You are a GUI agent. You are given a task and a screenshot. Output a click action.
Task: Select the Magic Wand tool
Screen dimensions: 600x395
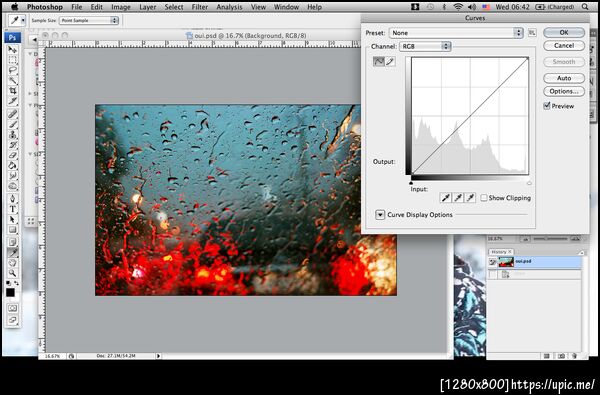coord(12,80)
